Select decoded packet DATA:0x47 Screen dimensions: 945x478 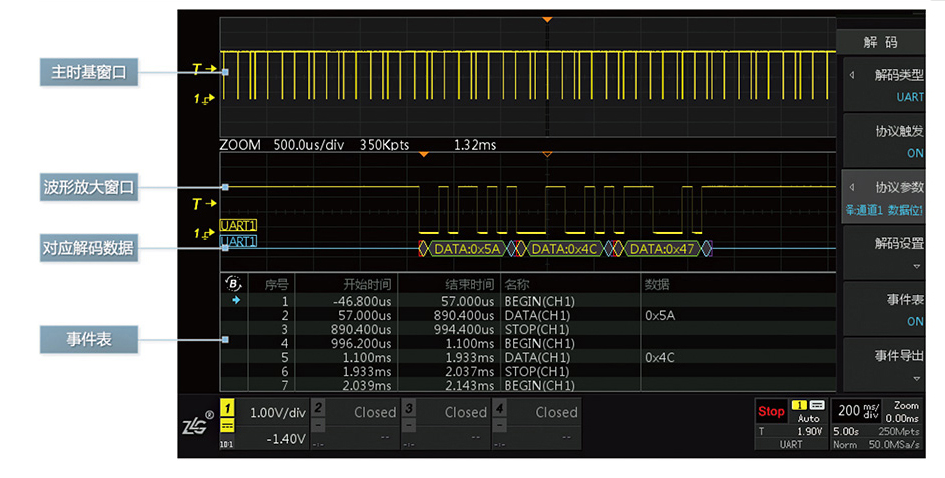(x=662, y=249)
